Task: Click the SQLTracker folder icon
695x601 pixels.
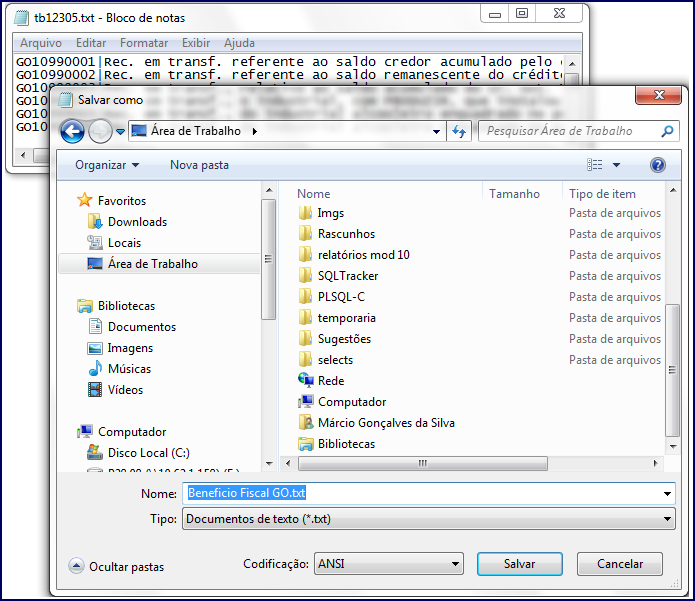Action: pos(305,276)
